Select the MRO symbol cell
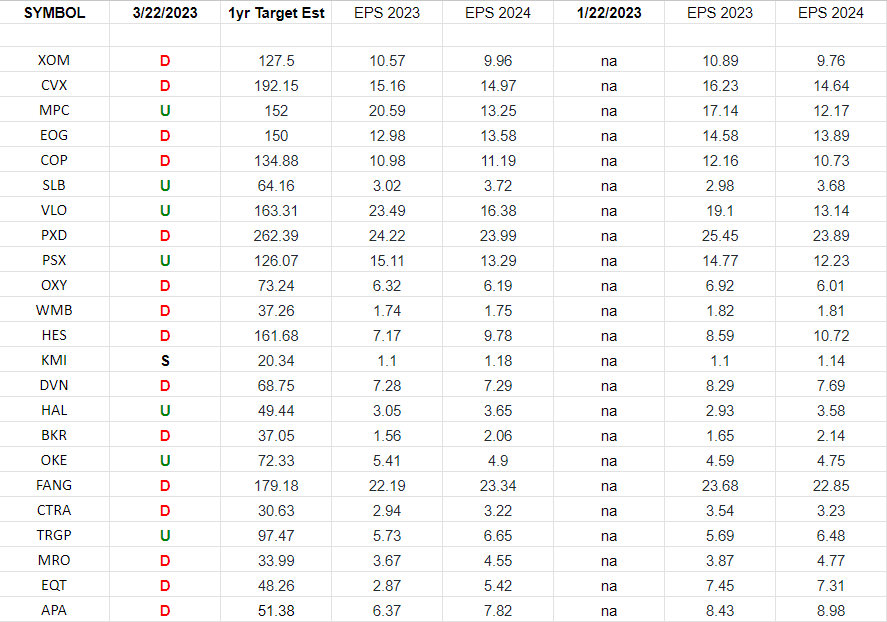 (54, 560)
